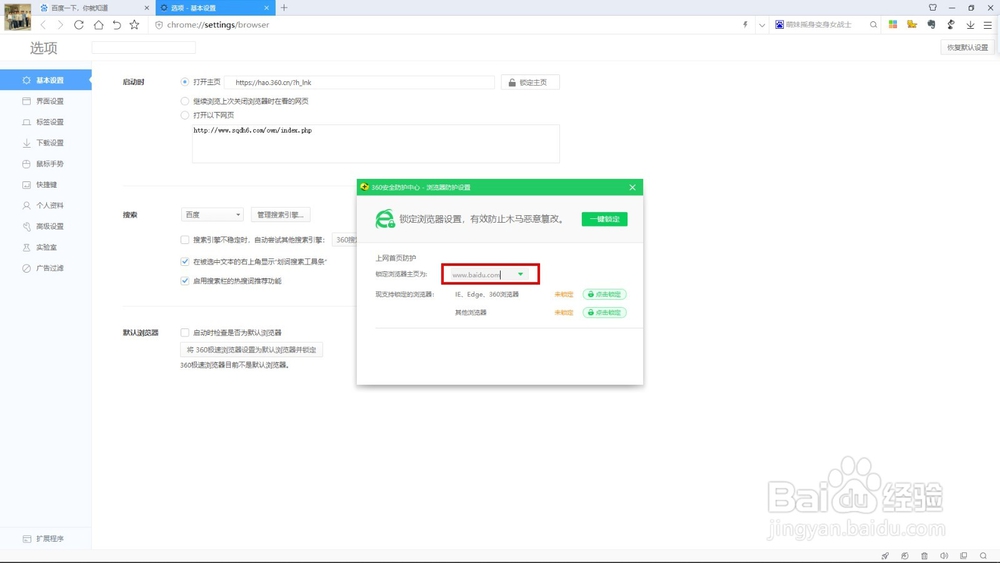The height and width of the screenshot is (563, 1000).
Task: Open 实验室 in sidebar
Action: [46, 247]
